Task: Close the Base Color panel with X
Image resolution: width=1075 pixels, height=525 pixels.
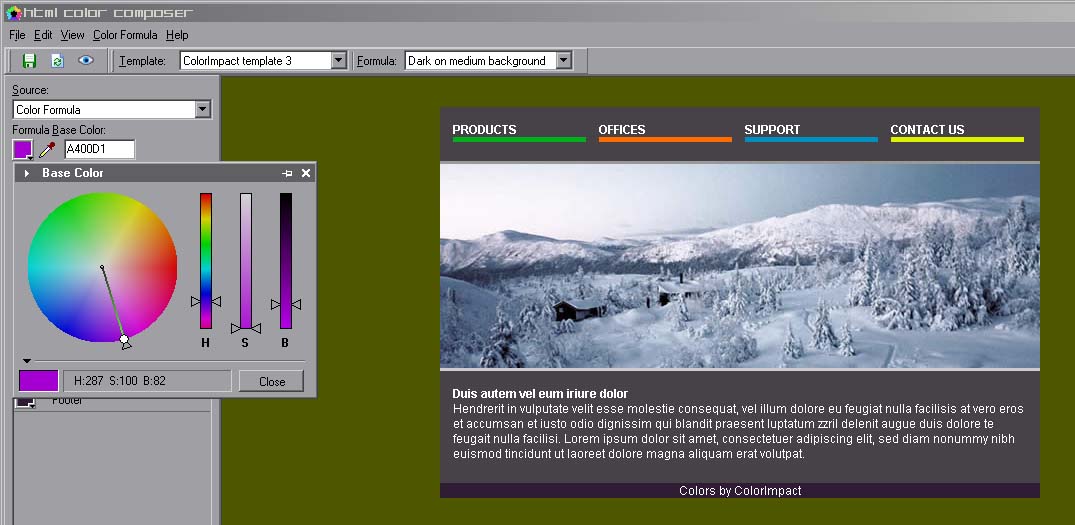Action: click(306, 173)
